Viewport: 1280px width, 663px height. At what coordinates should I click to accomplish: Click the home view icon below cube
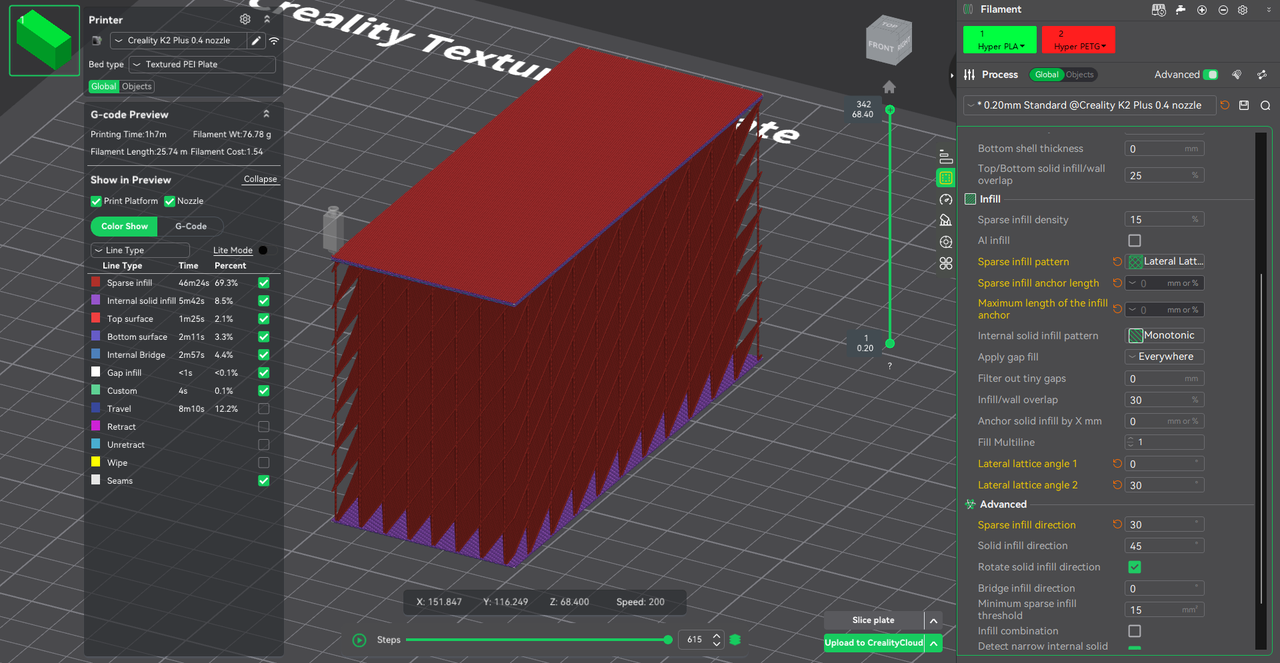tap(888, 87)
